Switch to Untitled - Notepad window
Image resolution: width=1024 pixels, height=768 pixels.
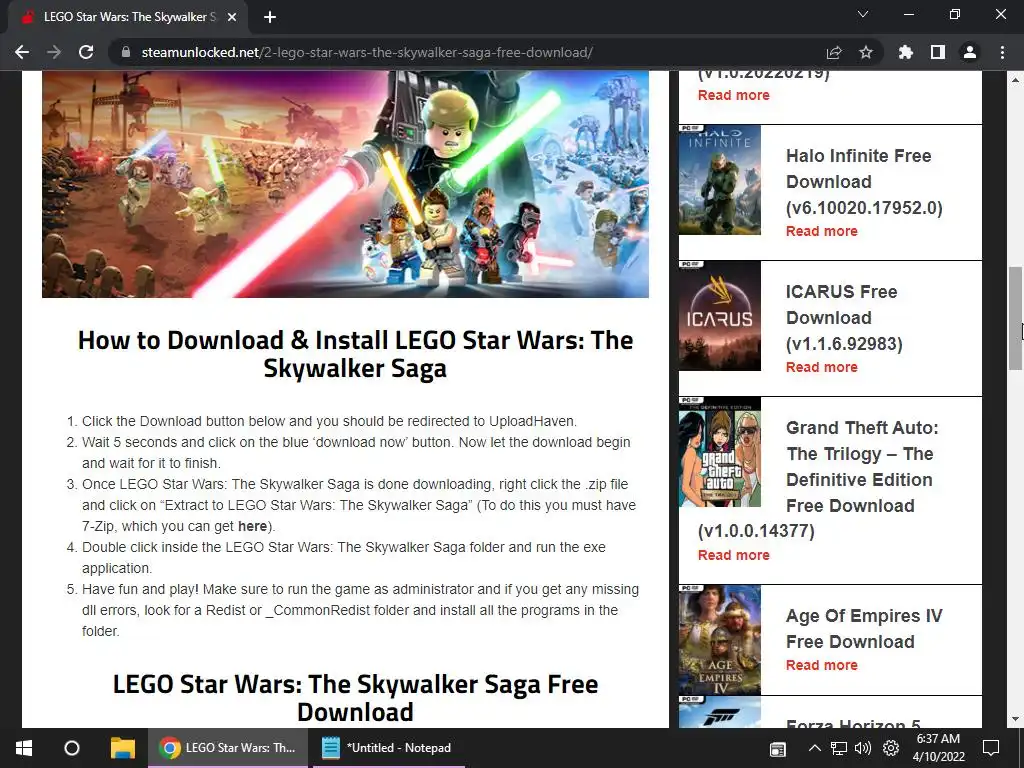click(389, 748)
